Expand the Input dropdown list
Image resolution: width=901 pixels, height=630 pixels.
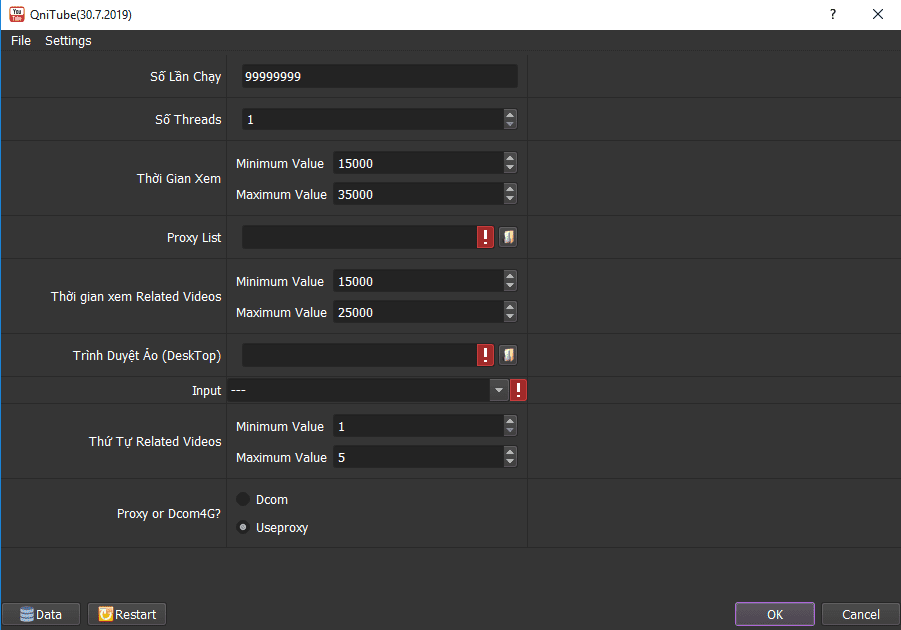tap(499, 390)
